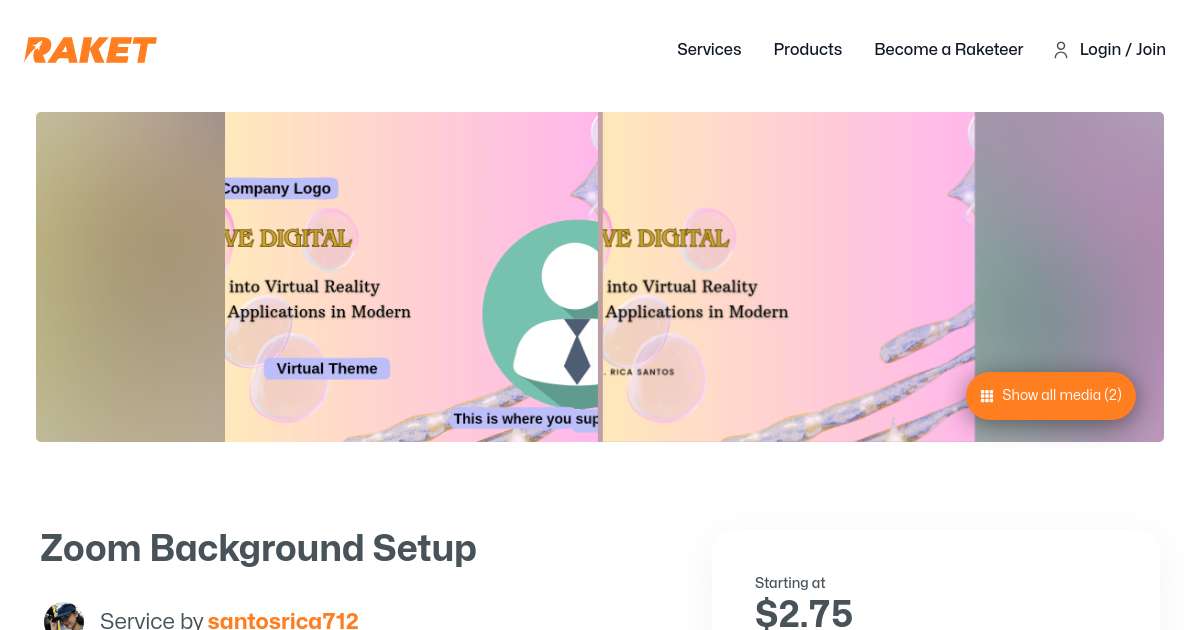
Task: Open the Become a Raketeer page
Action: click(948, 49)
